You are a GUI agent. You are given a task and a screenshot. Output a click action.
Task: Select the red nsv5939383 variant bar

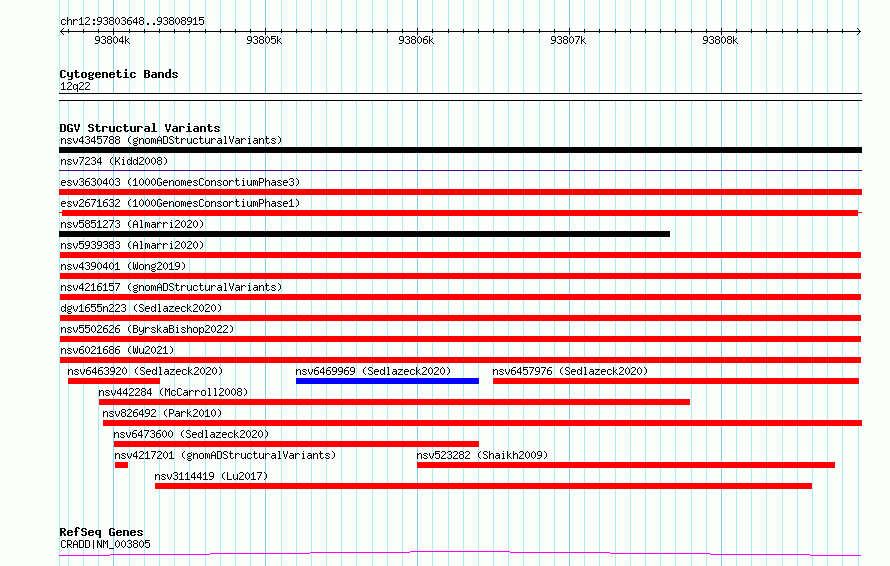pyautogui.click(x=460, y=255)
